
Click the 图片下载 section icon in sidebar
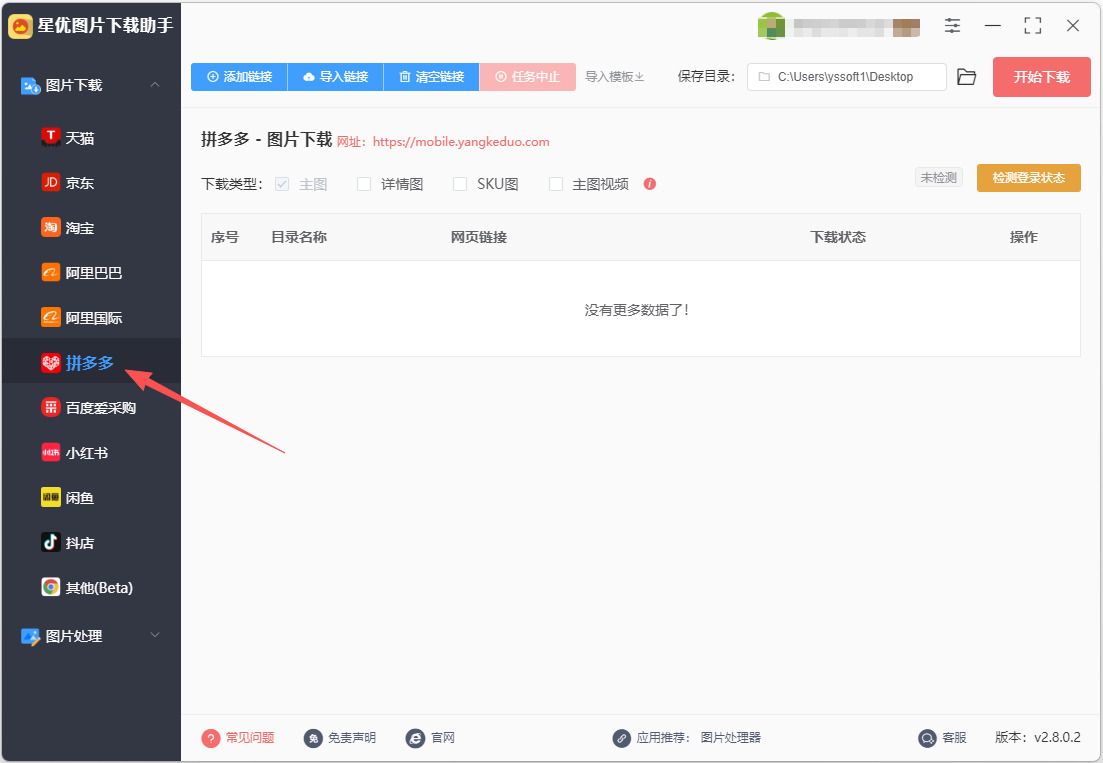click(x=30, y=86)
